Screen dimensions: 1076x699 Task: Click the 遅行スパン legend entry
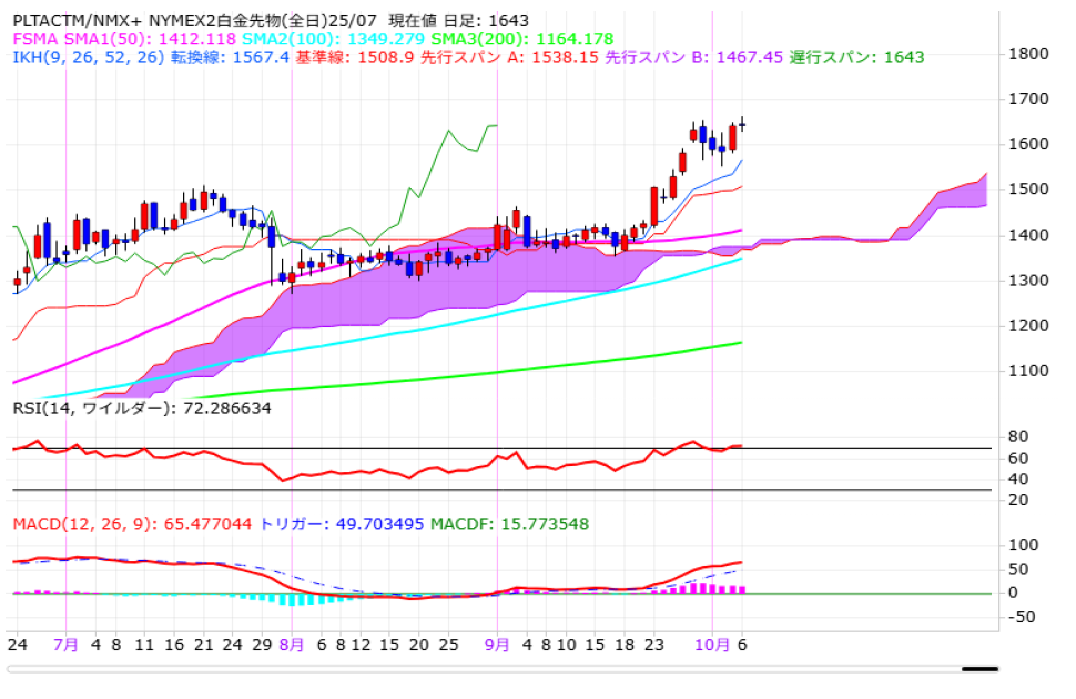(x=858, y=57)
